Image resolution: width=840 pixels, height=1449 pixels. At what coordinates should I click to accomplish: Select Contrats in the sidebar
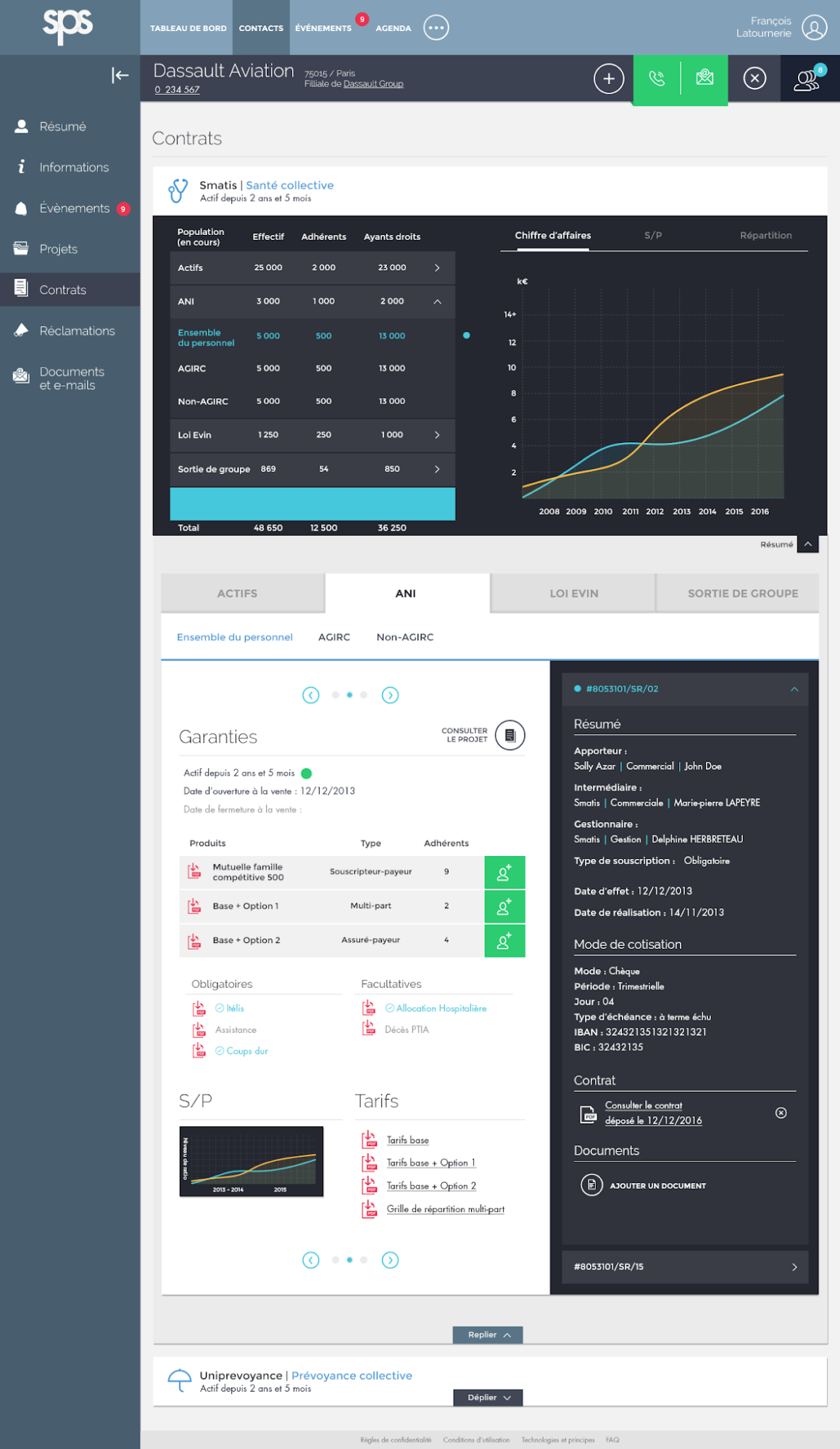click(x=70, y=290)
